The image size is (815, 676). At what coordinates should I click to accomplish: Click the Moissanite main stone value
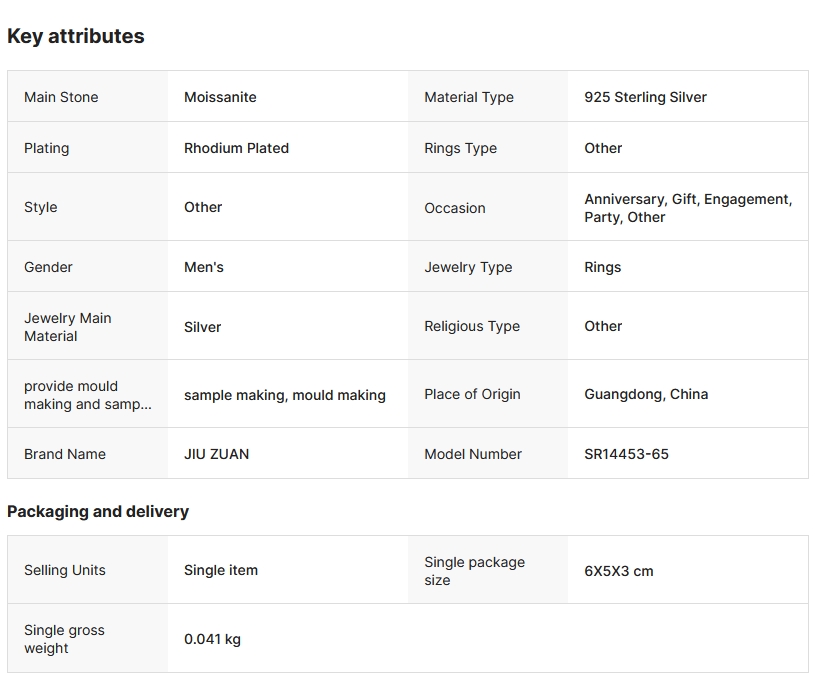220,97
